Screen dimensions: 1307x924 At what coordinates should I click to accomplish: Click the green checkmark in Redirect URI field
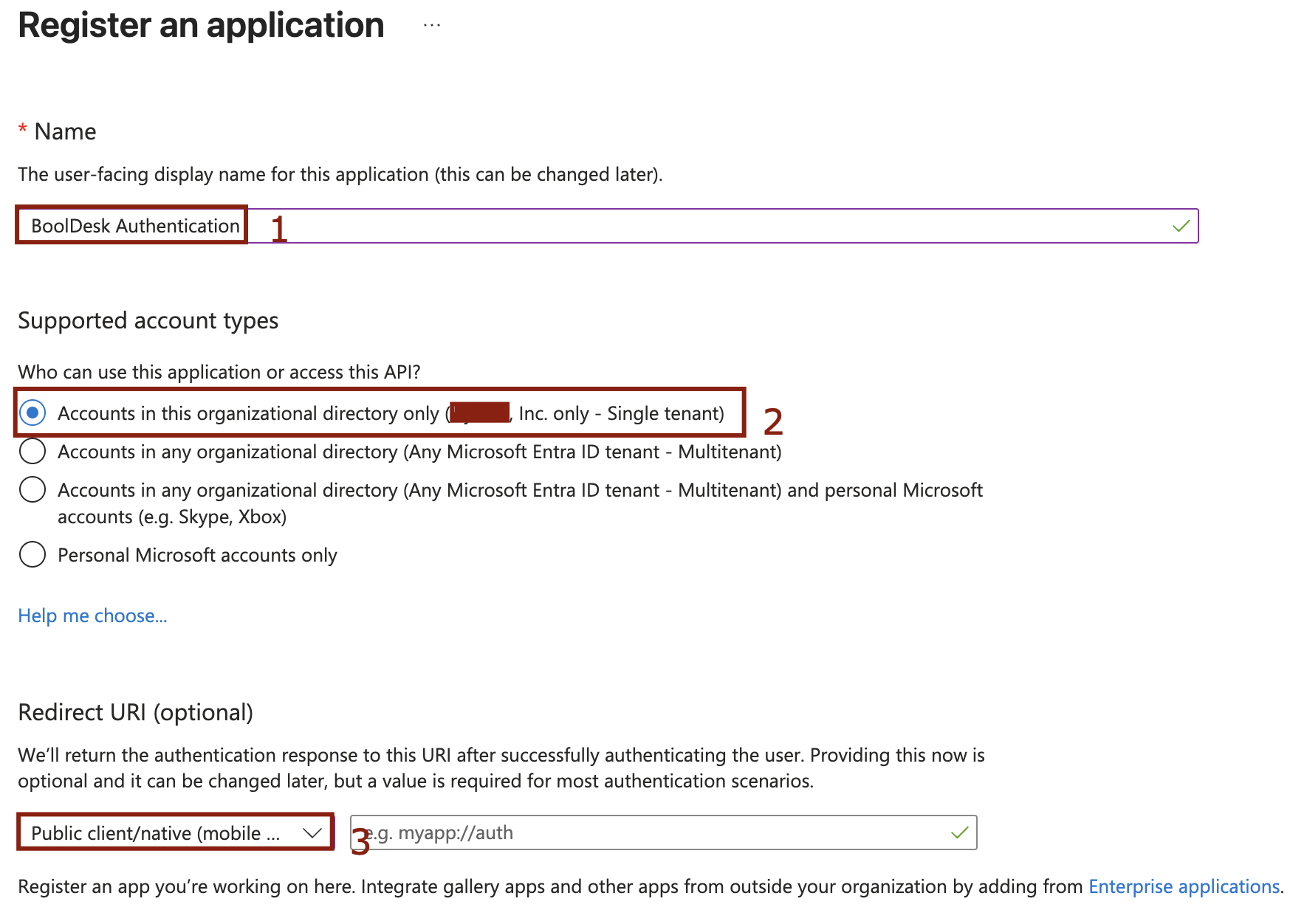(x=959, y=832)
